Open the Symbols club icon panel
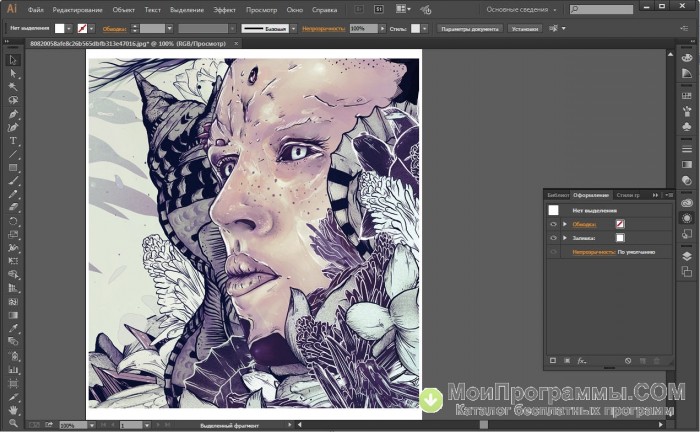Image resolution: width=700 pixels, height=432 pixels. point(687,127)
